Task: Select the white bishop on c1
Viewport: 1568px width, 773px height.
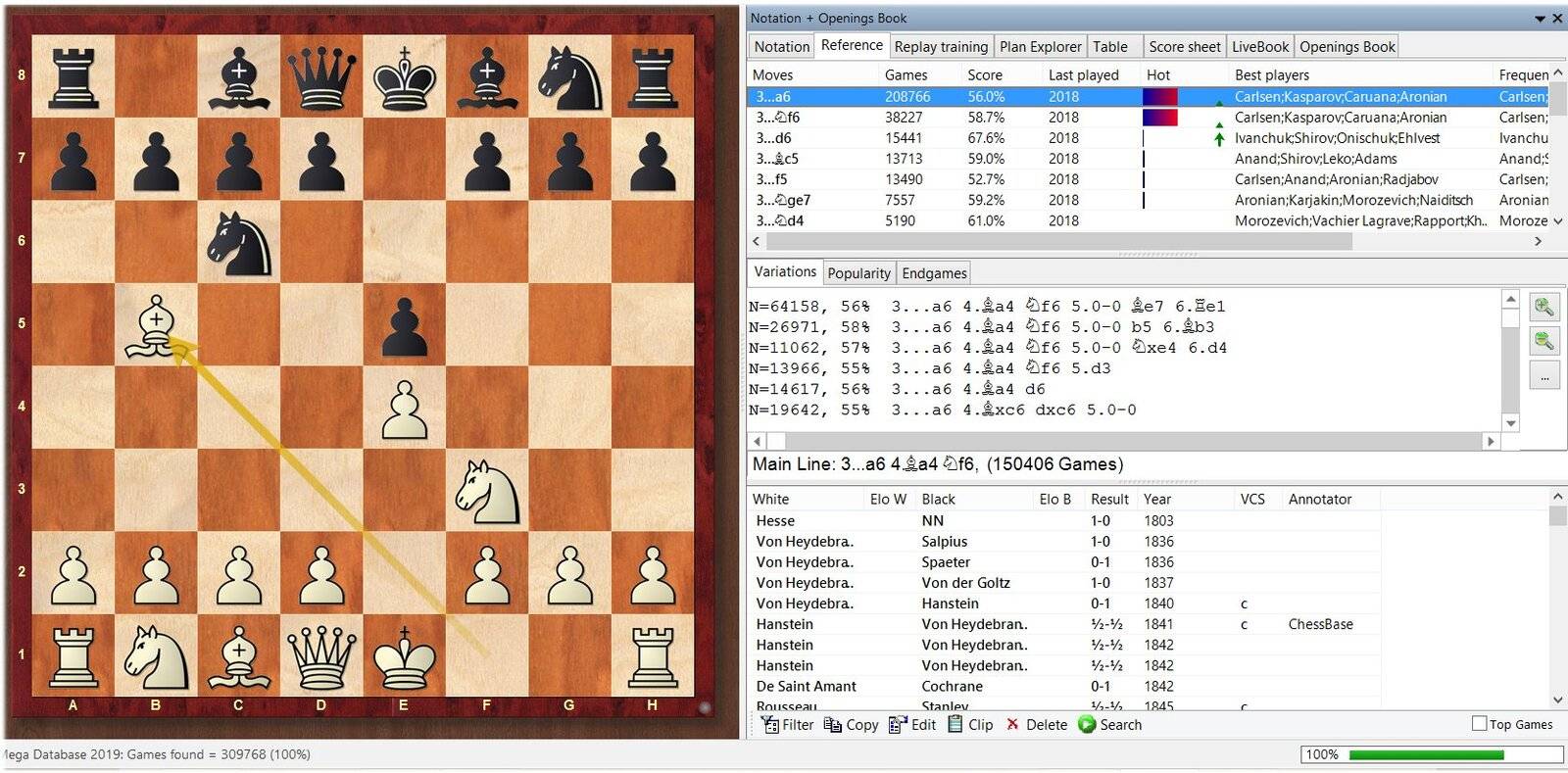Action: [239, 655]
